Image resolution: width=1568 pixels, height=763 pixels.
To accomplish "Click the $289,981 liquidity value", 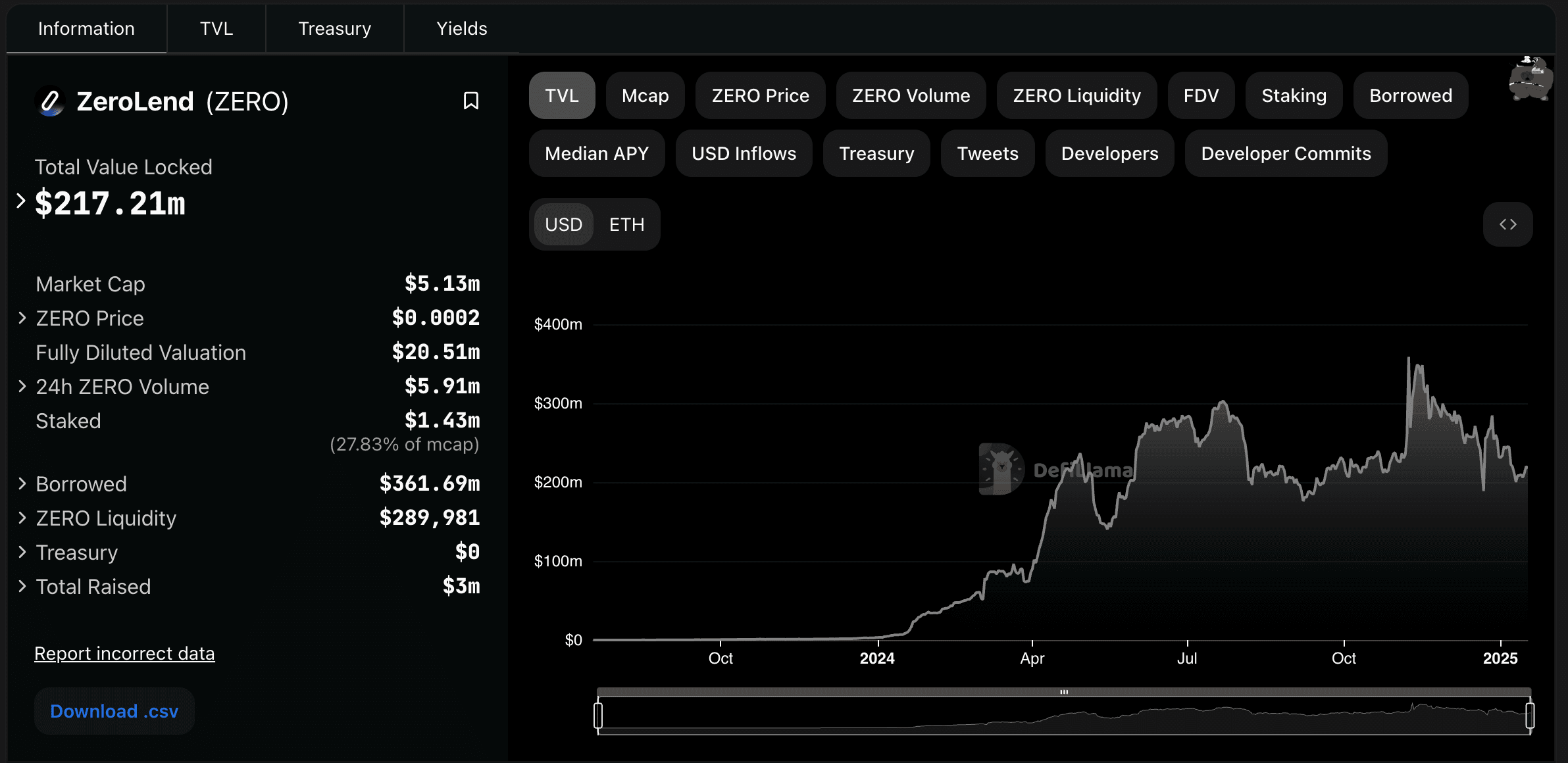I will point(430,518).
